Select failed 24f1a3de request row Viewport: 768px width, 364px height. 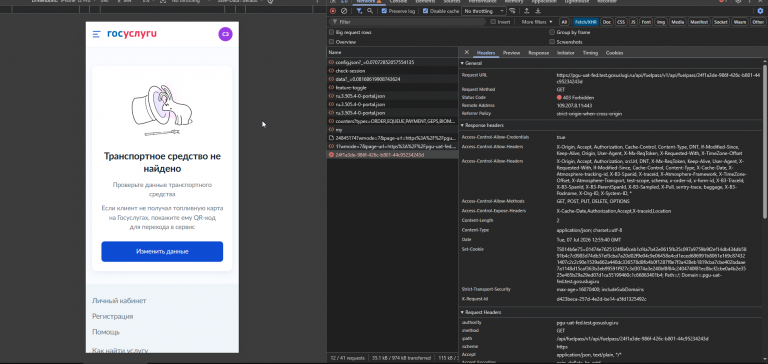pyautogui.click(x=392, y=155)
